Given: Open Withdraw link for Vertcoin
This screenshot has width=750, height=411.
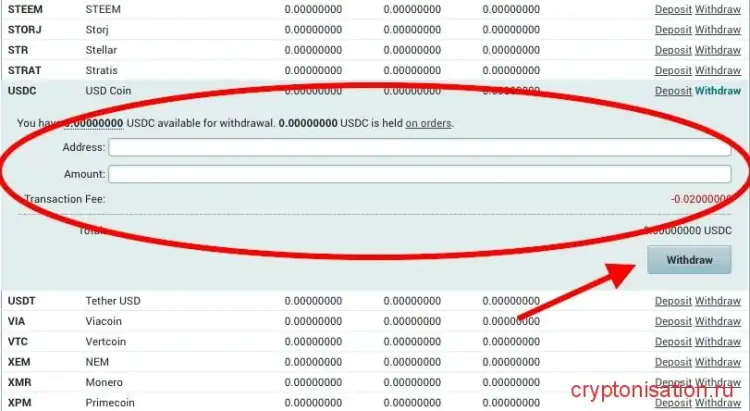Looking at the screenshot, I should point(717,342).
